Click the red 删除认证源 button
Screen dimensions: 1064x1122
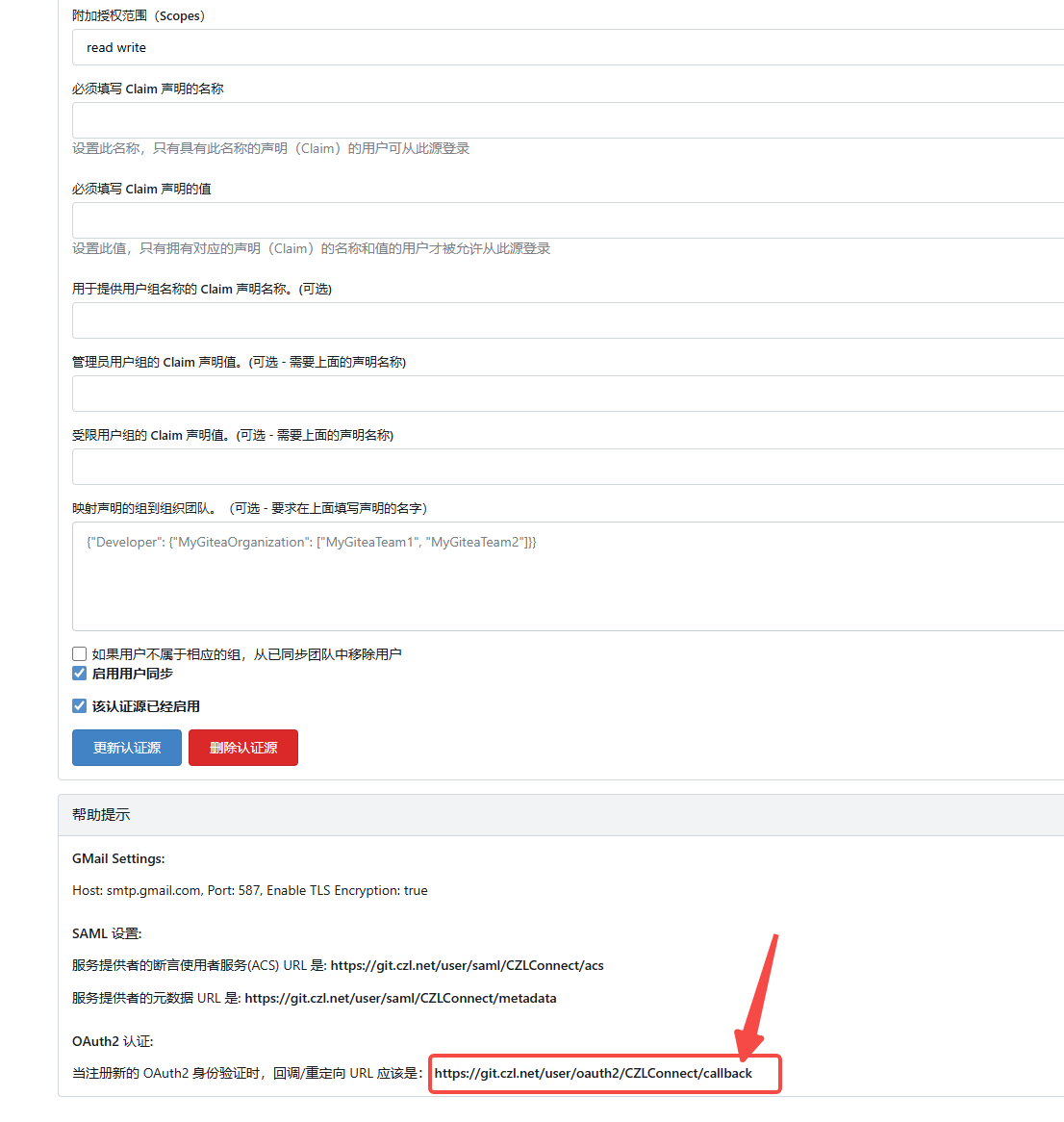[243, 748]
